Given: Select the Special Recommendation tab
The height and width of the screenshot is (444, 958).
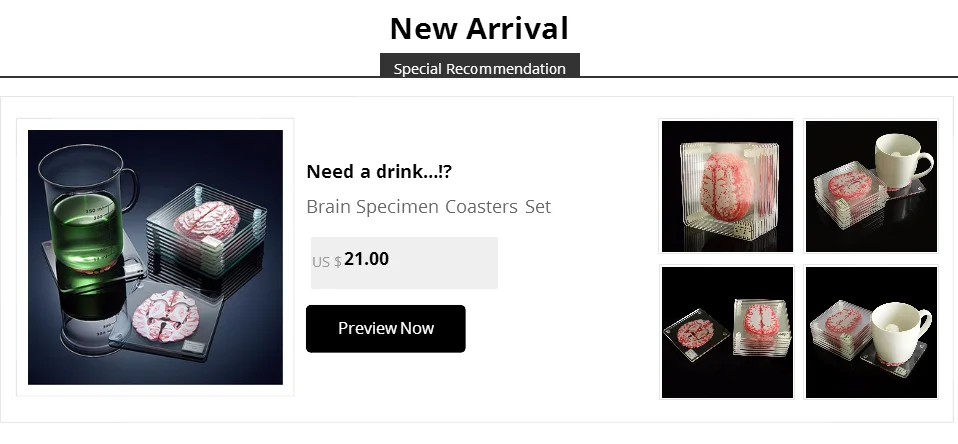Looking at the screenshot, I should click(x=480, y=65).
